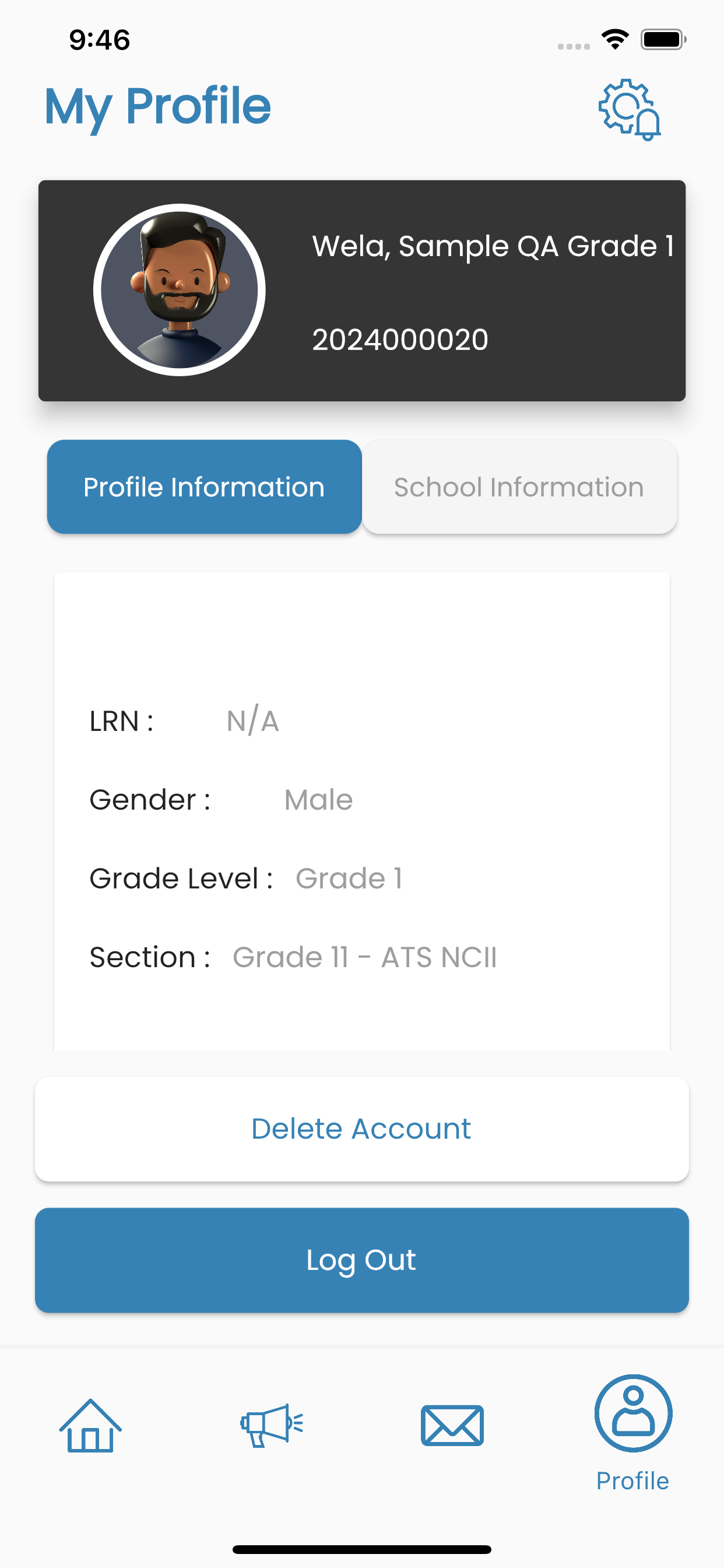Tap the My Profile page title
Screen dimensions: 724x1568
coord(158,107)
